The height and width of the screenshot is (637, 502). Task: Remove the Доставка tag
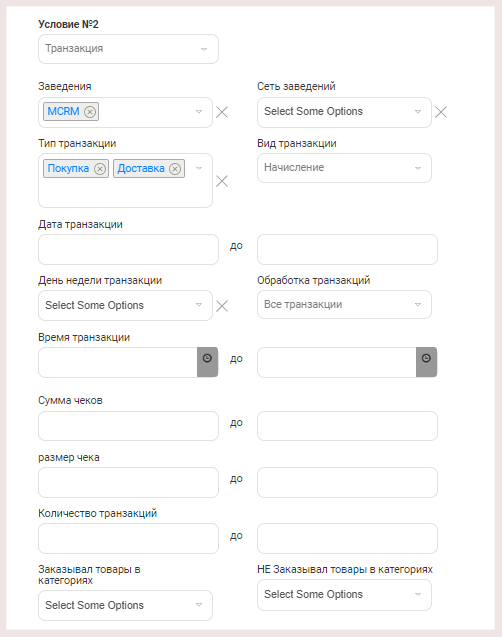point(175,169)
